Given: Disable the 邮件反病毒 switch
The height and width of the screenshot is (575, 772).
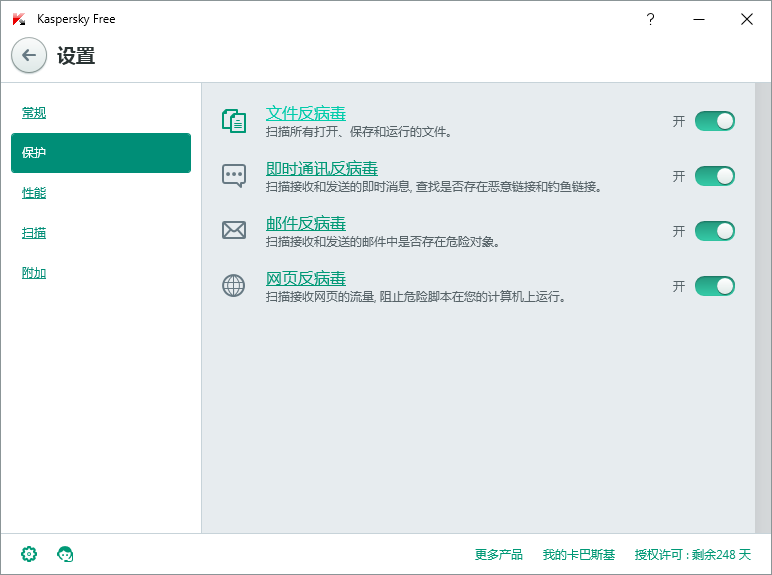Looking at the screenshot, I should coord(714,231).
